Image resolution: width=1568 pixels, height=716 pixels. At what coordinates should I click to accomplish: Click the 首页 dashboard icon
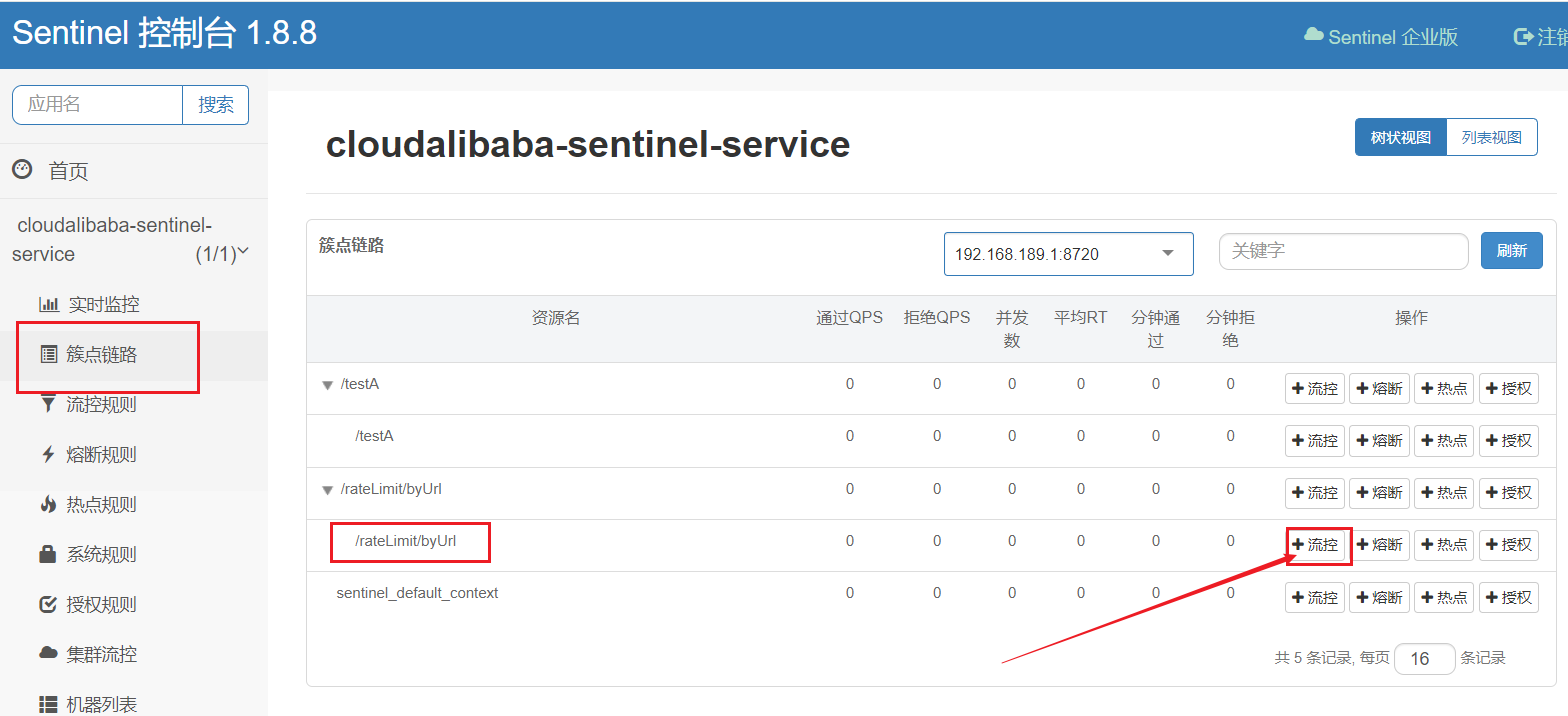pyautogui.click(x=22, y=170)
